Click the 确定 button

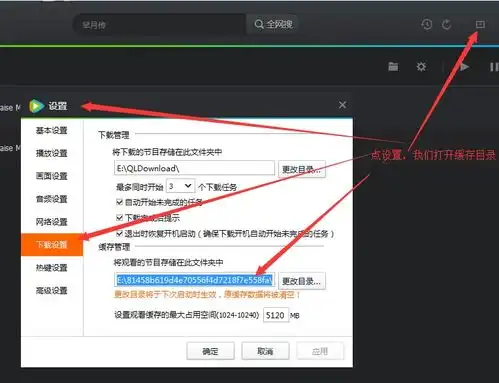210,351
